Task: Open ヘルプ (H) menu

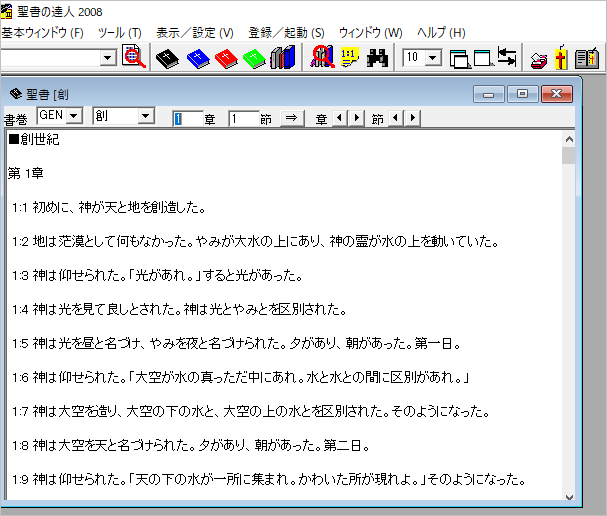Action: tap(441, 33)
